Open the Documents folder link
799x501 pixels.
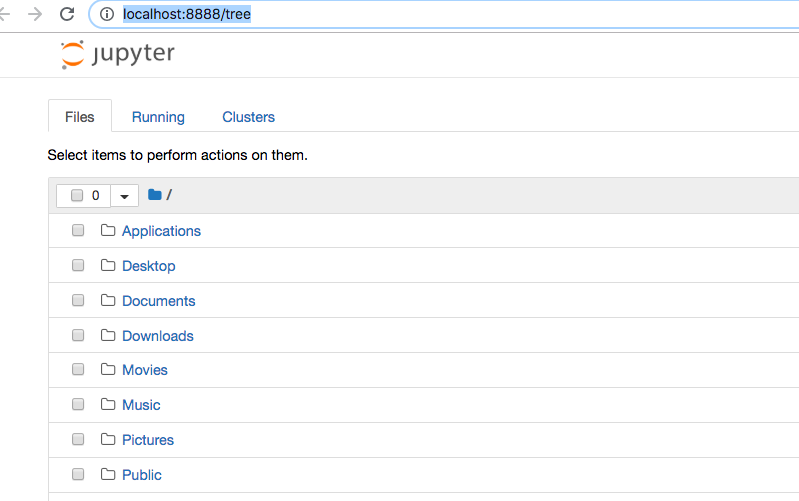(x=158, y=301)
